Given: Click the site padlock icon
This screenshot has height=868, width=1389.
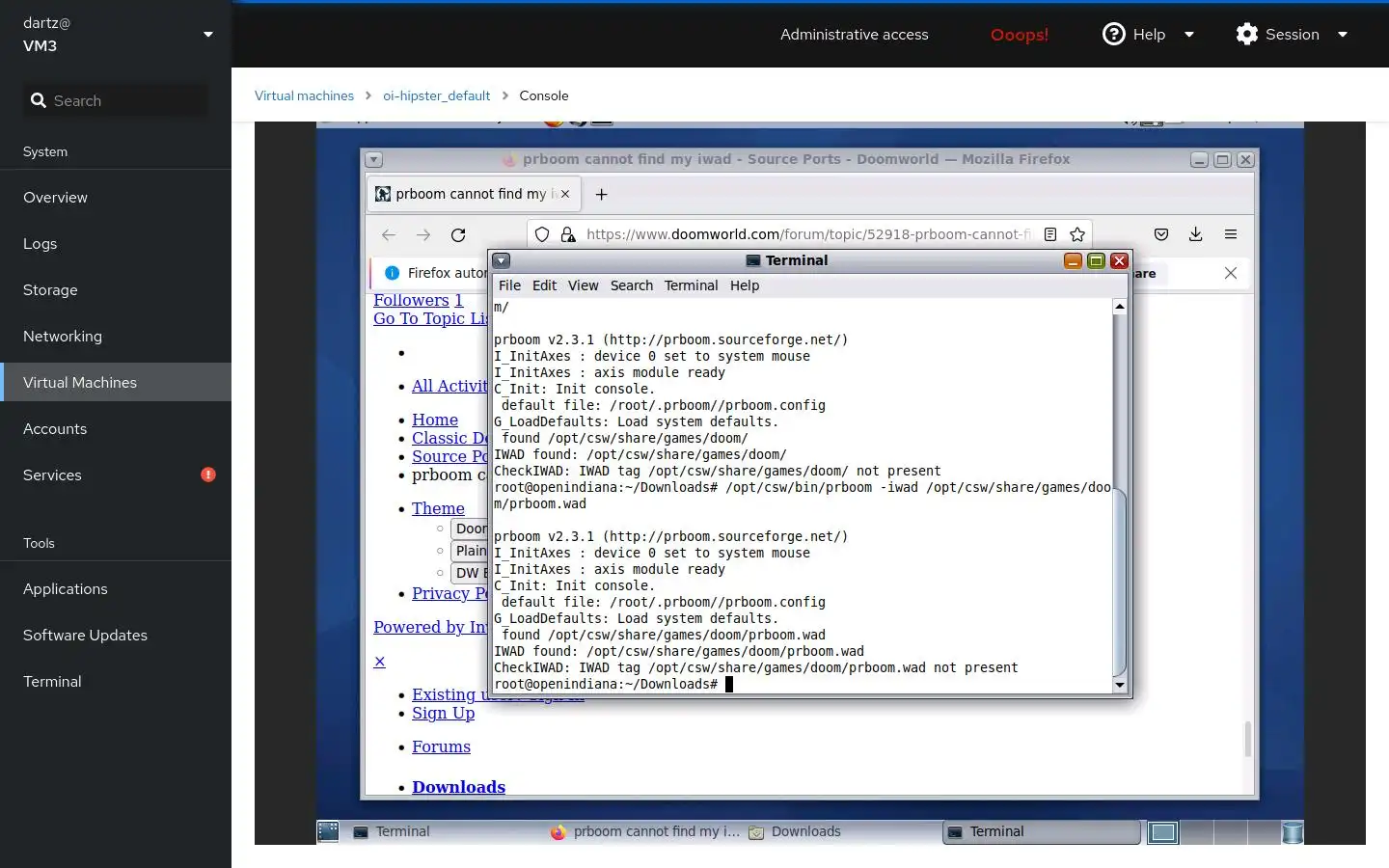Looking at the screenshot, I should point(568,234).
